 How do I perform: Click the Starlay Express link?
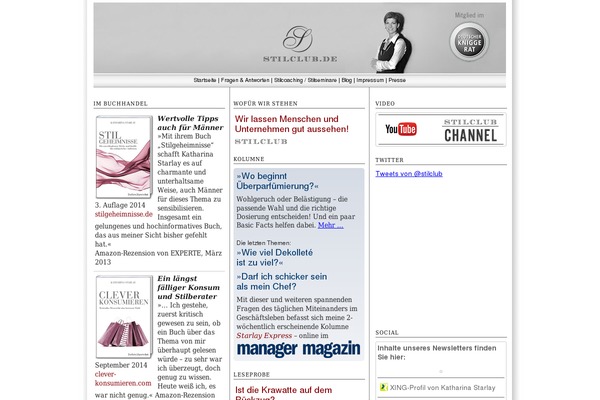pyautogui.click(x=264, y=336)
